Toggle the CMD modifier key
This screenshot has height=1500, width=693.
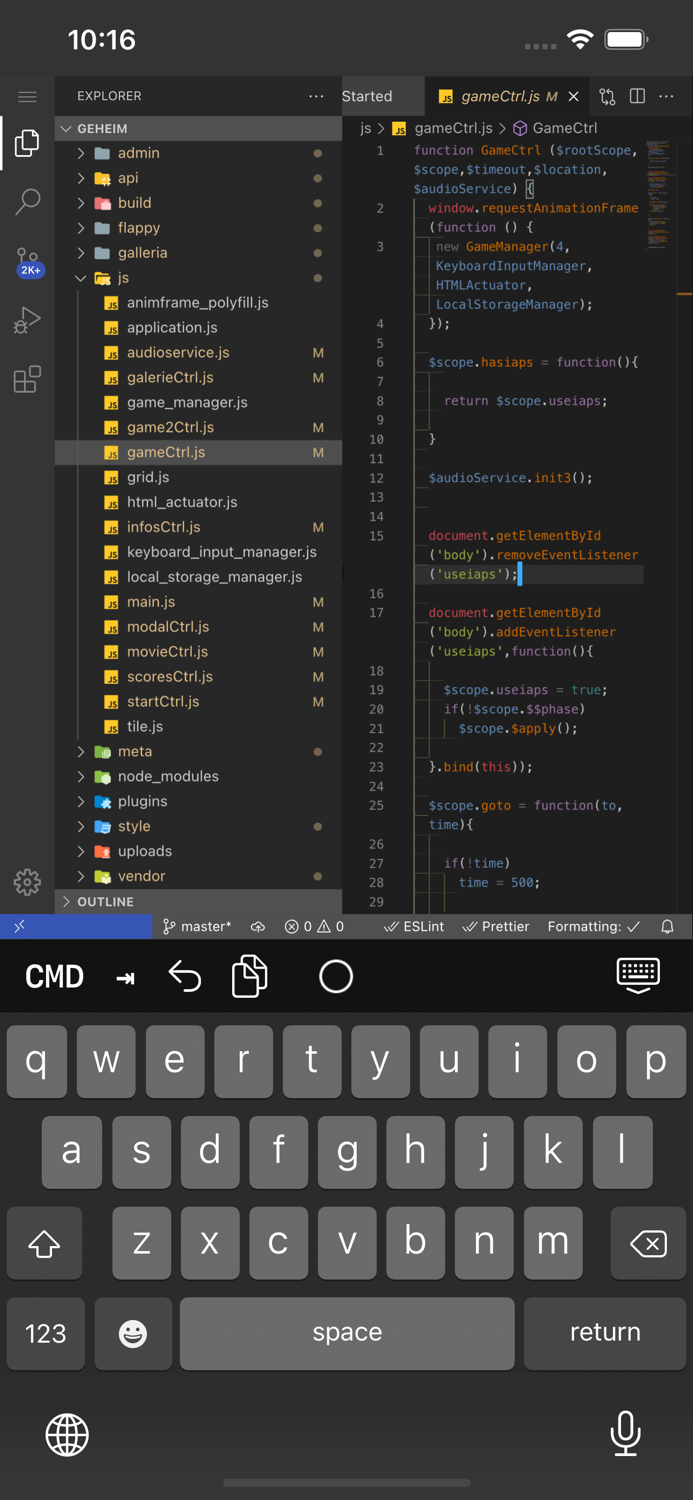[x=54, y=975]
